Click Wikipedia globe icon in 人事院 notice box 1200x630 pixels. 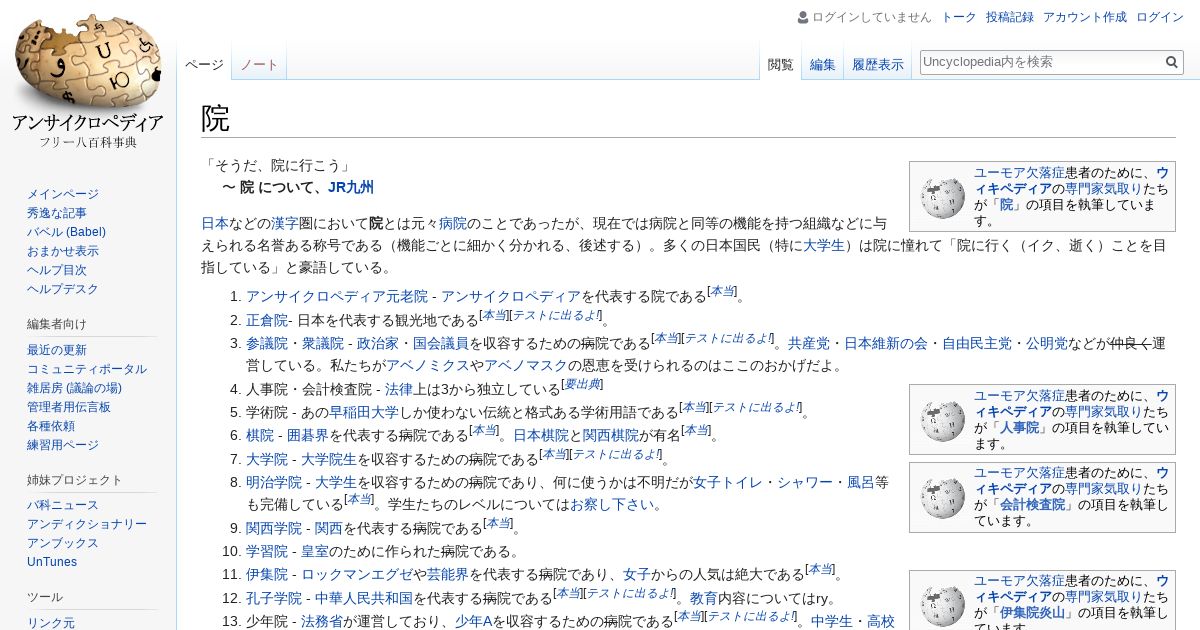943,420
